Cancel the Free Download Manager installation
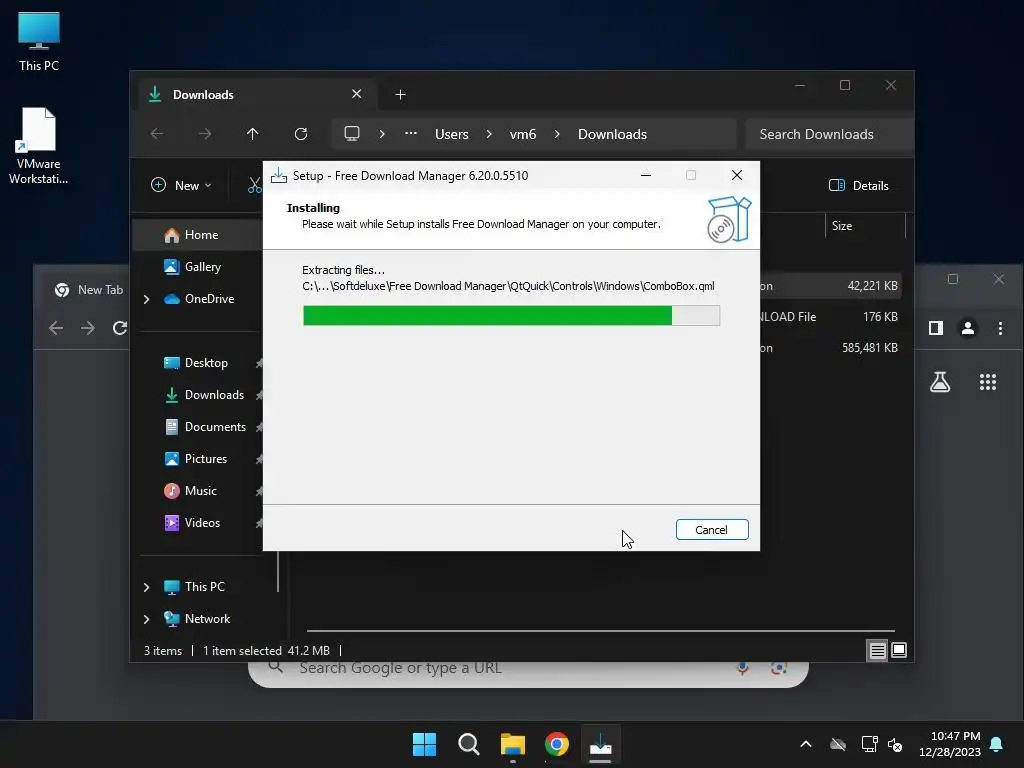The image size is (1024, 768). 712,530
